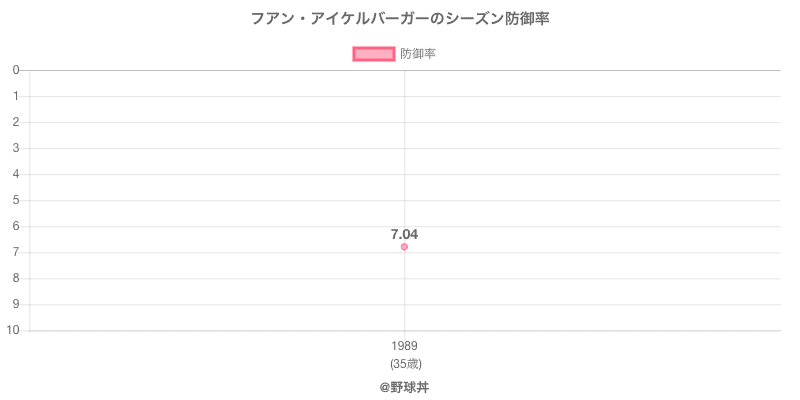The height and width of the screenshot is (400, 800).
Task: Click the vertical gridline above the data point
Action: [x=404, y=150]
